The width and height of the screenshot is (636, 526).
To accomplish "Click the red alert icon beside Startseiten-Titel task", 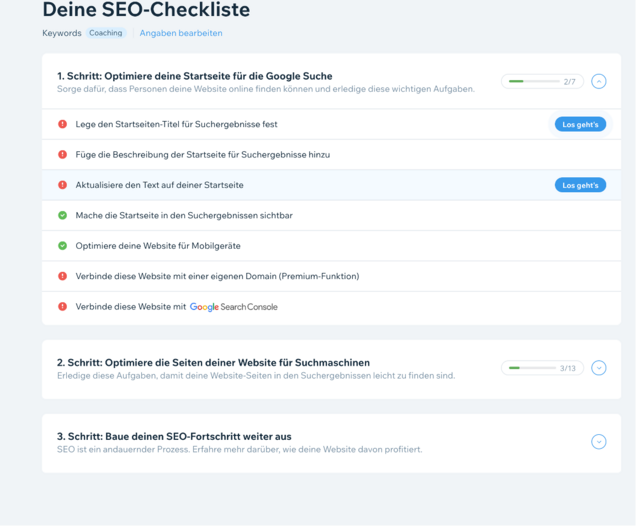I will coord(62,124).
